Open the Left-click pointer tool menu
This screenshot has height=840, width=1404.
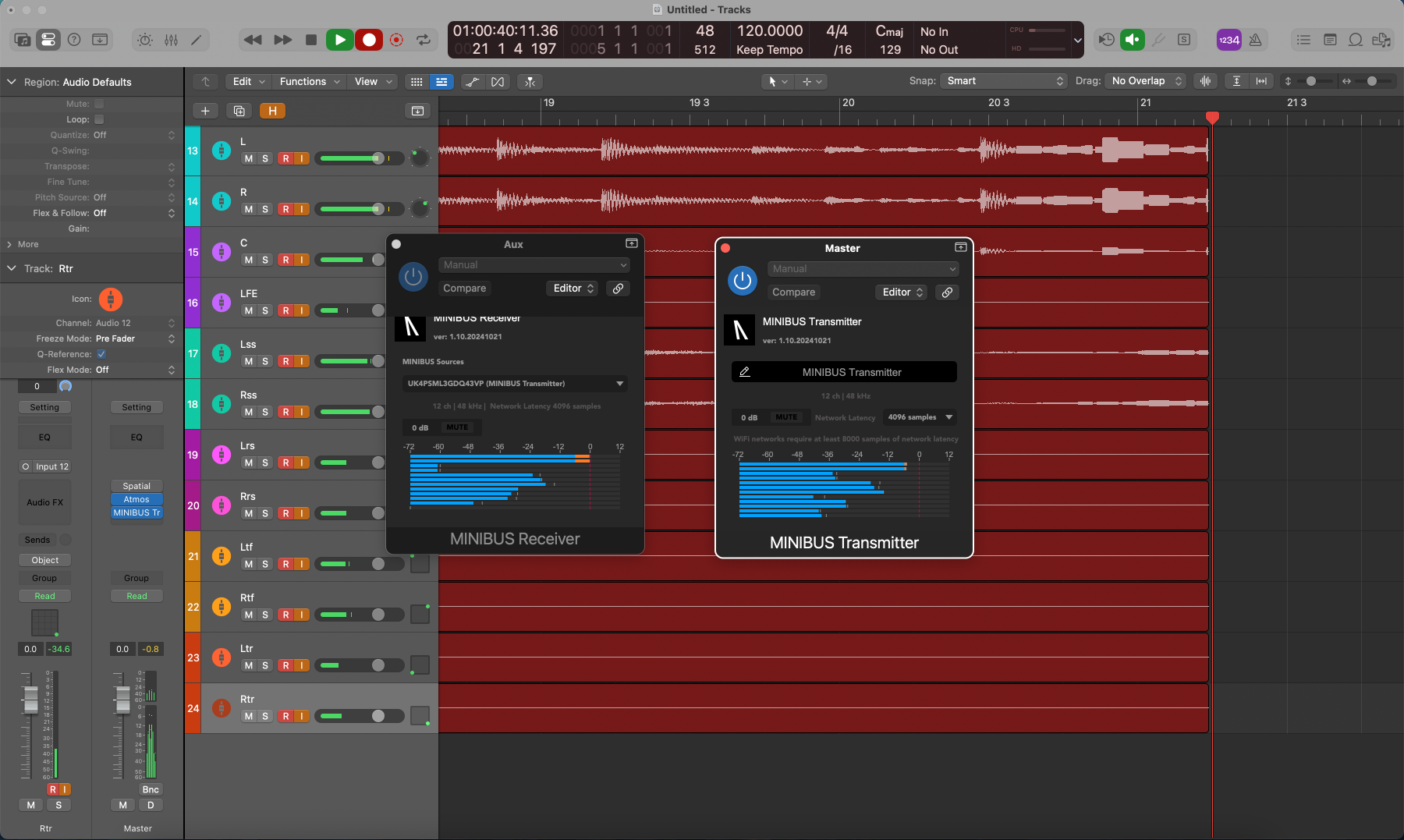pos(778,81)
